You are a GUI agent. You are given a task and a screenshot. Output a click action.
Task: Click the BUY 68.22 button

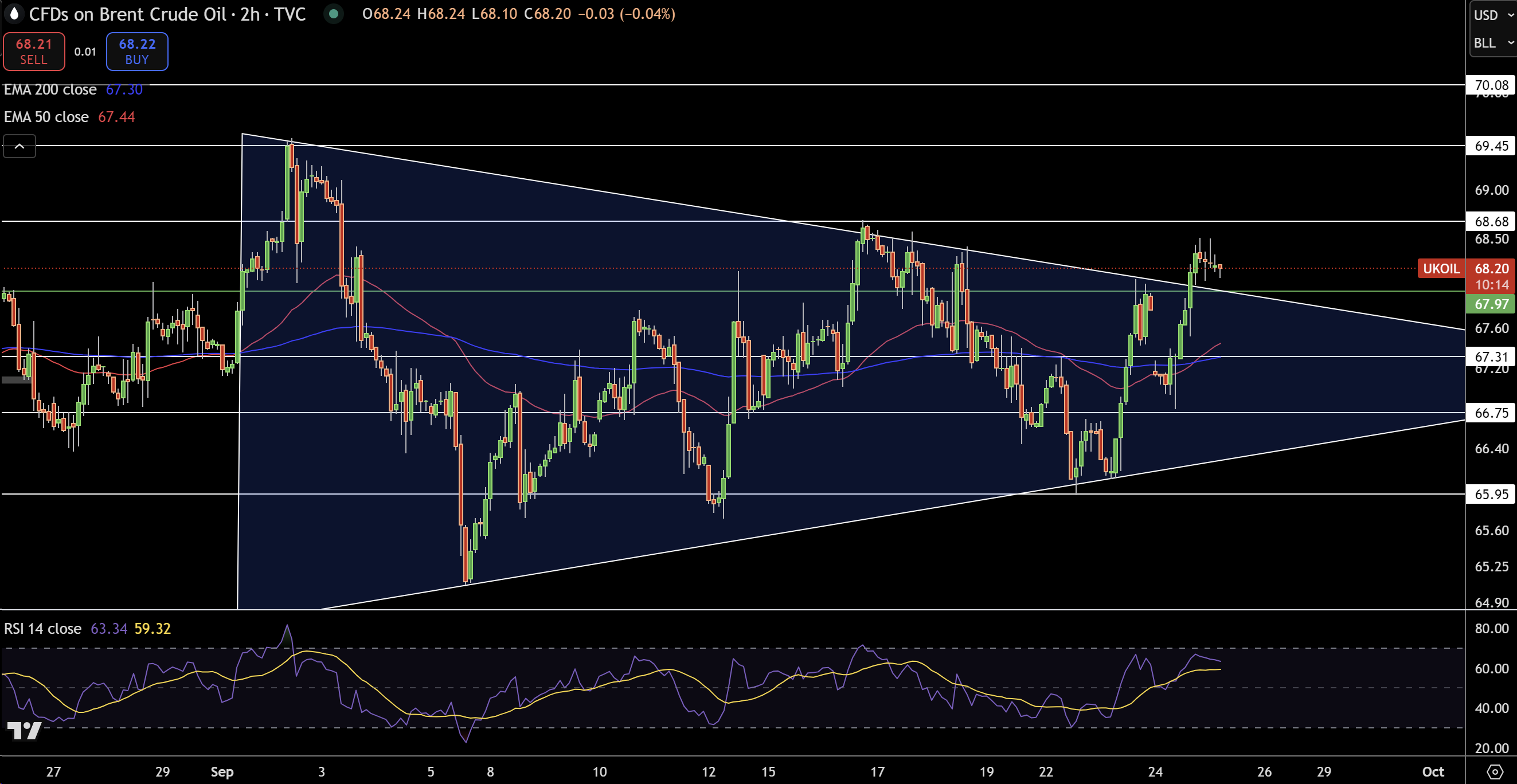point(136,51)
